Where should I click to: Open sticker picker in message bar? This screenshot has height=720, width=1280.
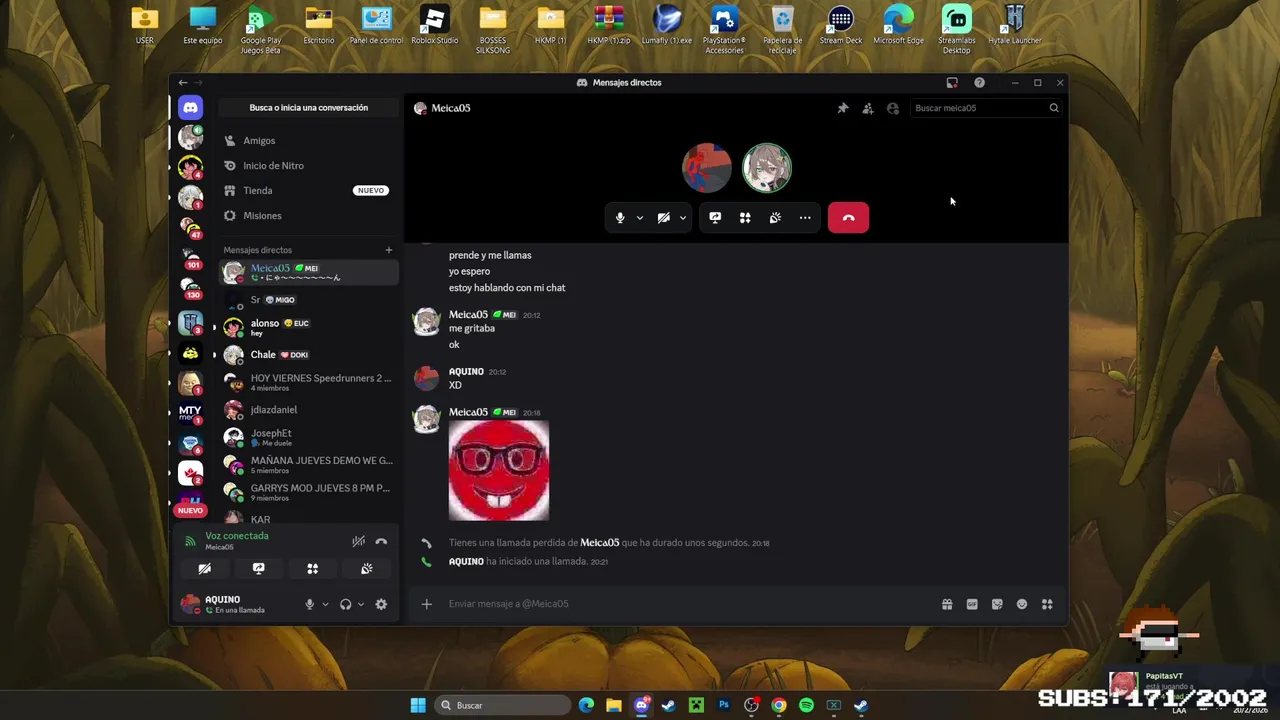pyautogui.click(x=997, y=604)
